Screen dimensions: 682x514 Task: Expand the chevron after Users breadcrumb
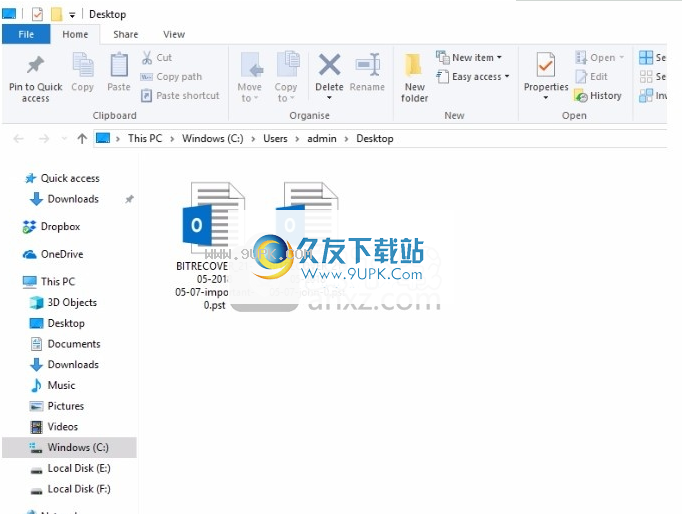297,139
